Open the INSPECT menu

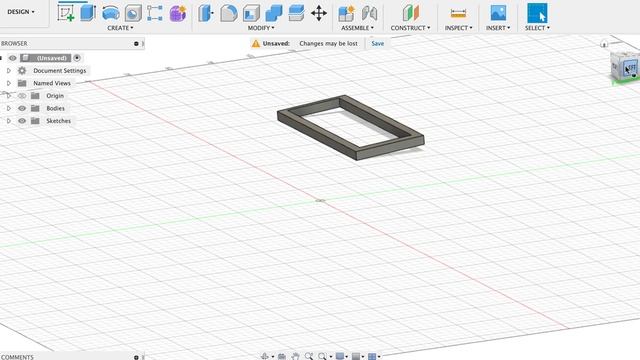pyautogui.click(x=459, y=28)
